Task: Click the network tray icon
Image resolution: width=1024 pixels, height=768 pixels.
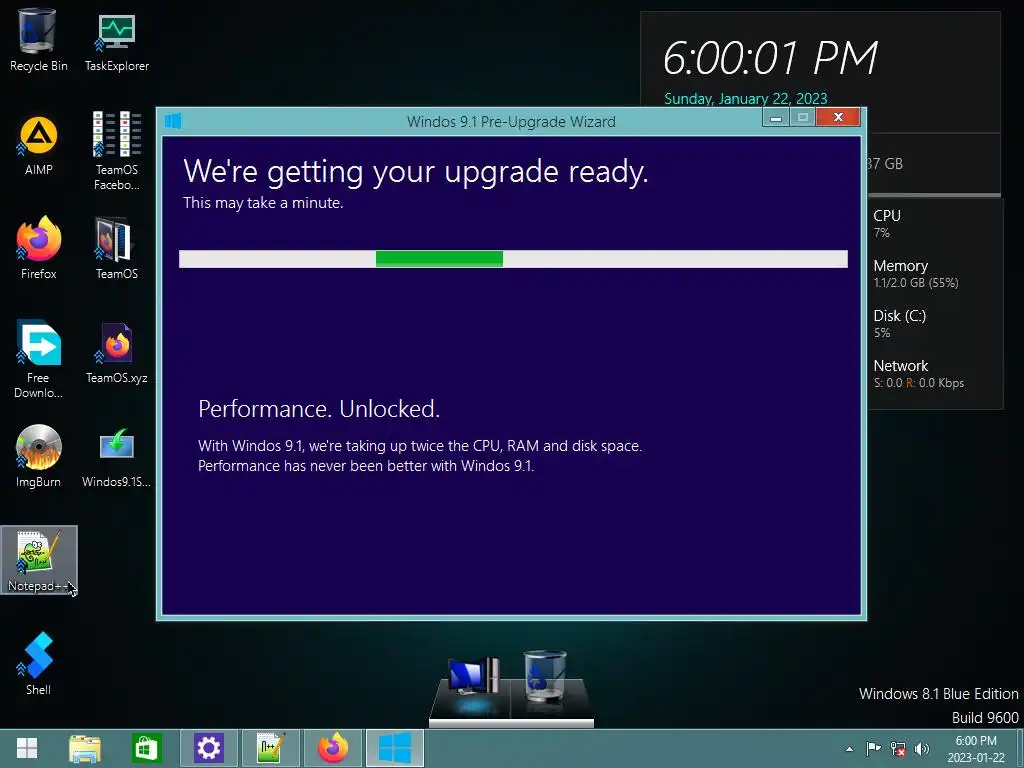Action: point(898,748)
